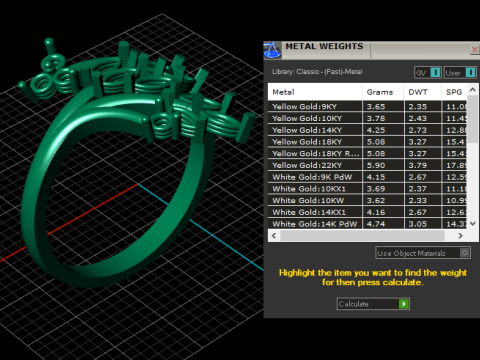
Task: Select the White Gold:9K PdW row
Action: click(x=367, y=177)
